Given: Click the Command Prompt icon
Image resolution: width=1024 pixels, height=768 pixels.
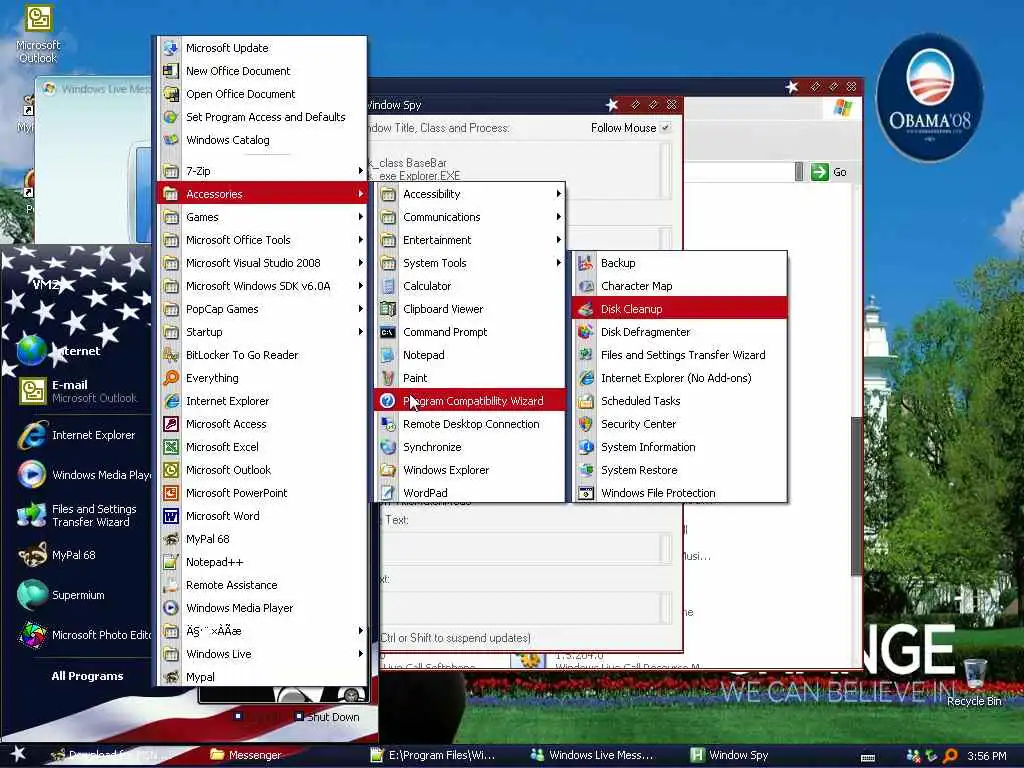Looking at the screenshot, I should [x=388, y=332].
